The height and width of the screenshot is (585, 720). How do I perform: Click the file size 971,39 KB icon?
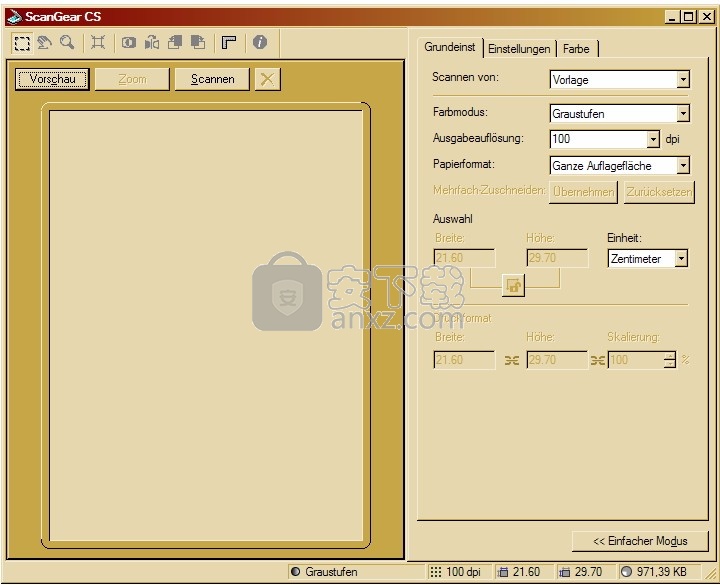pyautogui.click(x=626, y=572)
